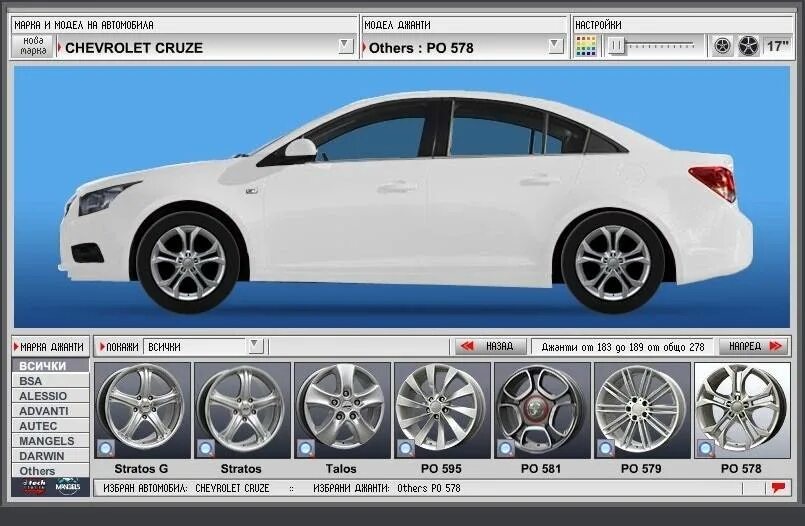Select 'ВСИЧКИ' in wheel brand list
The height and width of the screenshot is (526, 805).
50,366
